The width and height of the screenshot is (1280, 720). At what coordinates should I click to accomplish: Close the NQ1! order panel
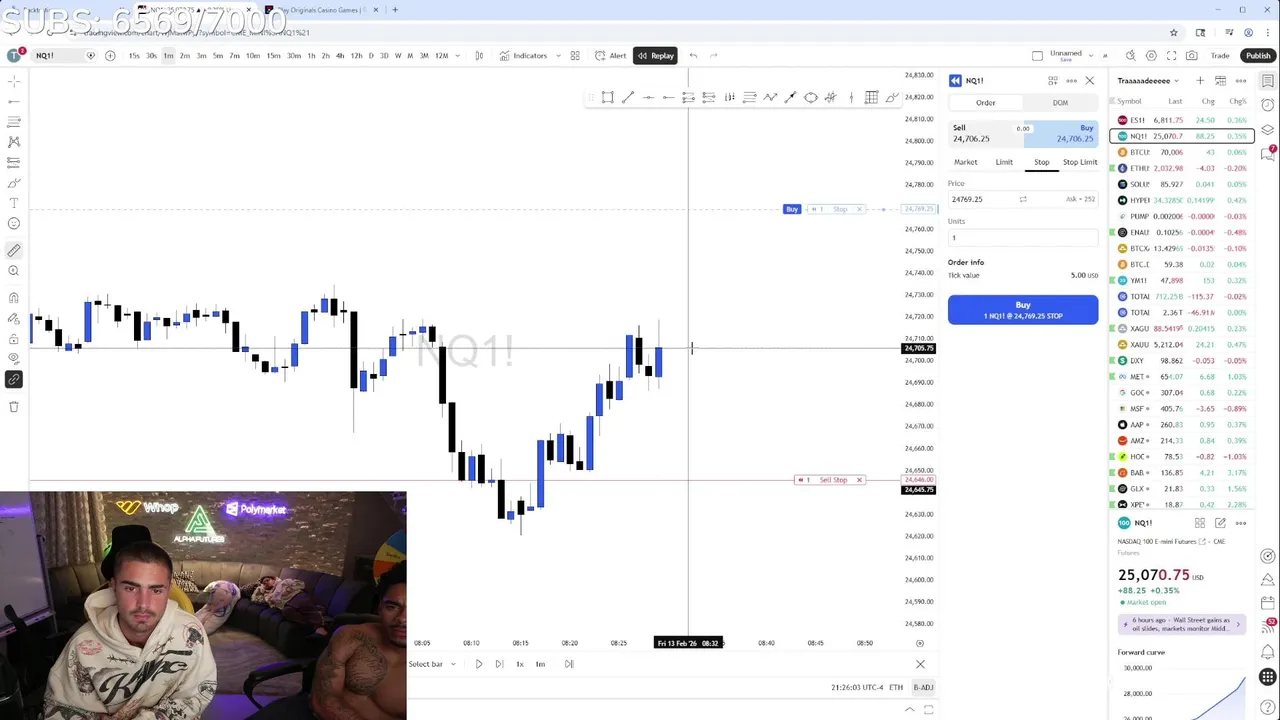point(1090,81)
